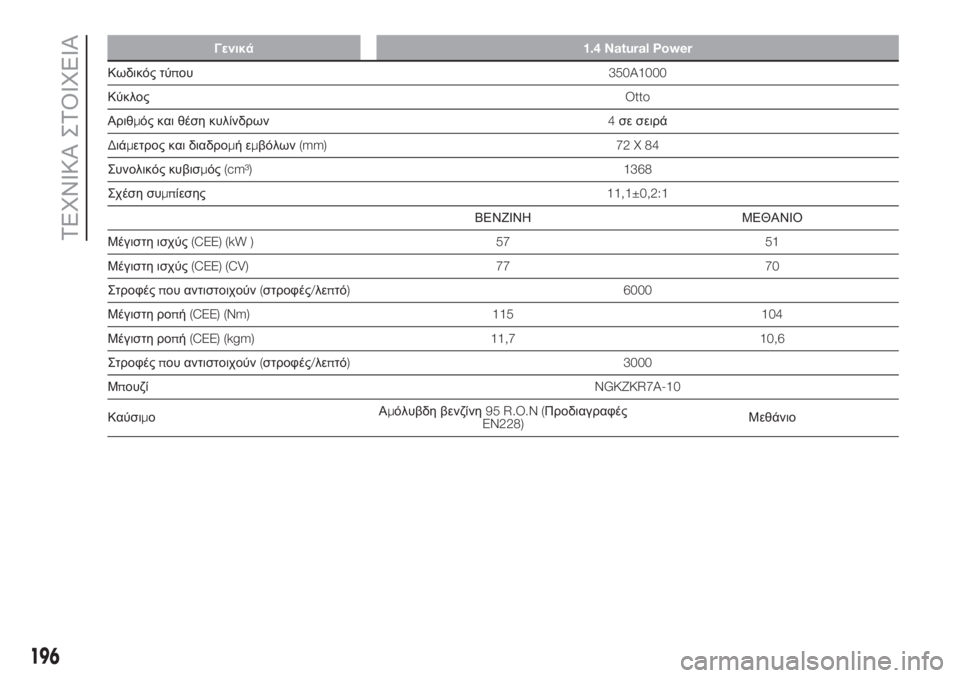
Task: Click methane power value '51'
Action: [772, 242]
